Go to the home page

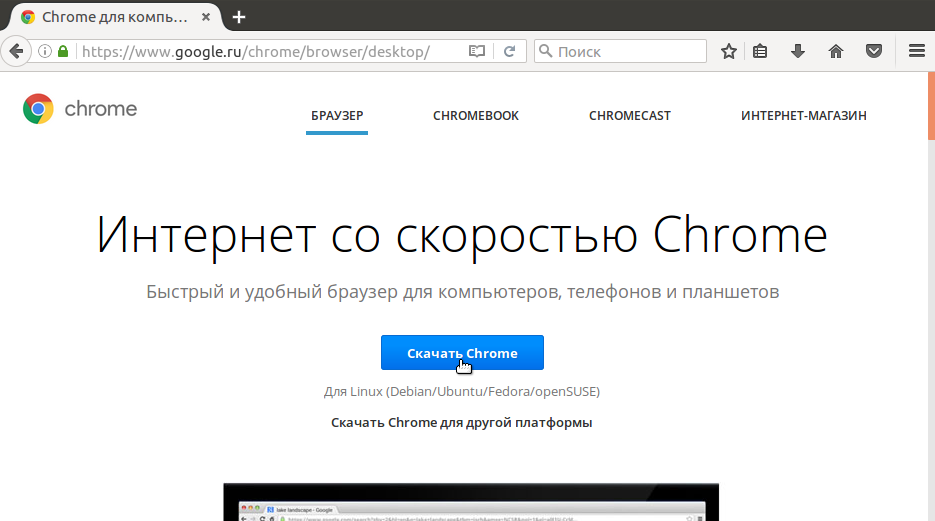tap(836, 51)
